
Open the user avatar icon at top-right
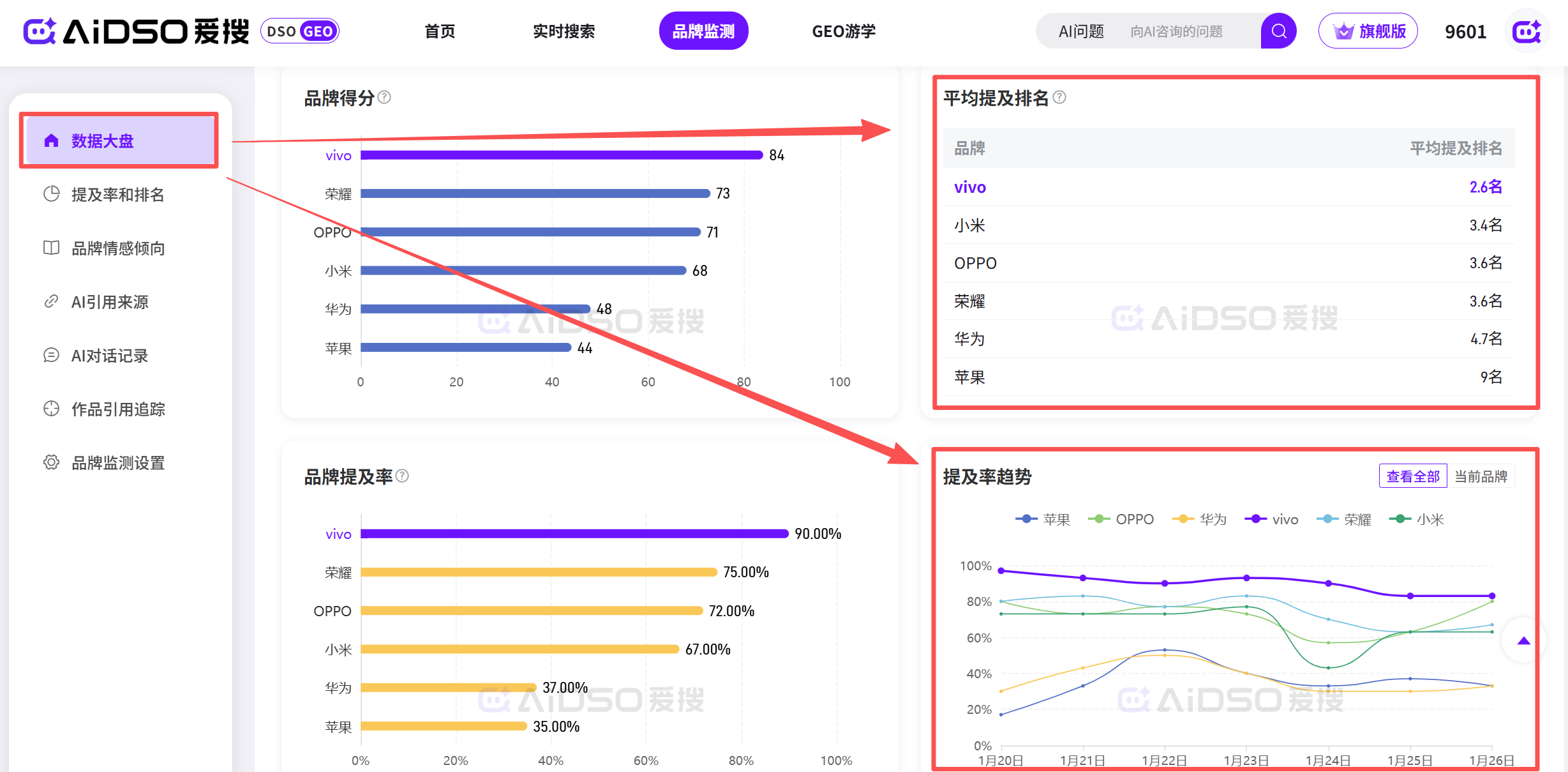point(1527,31)
